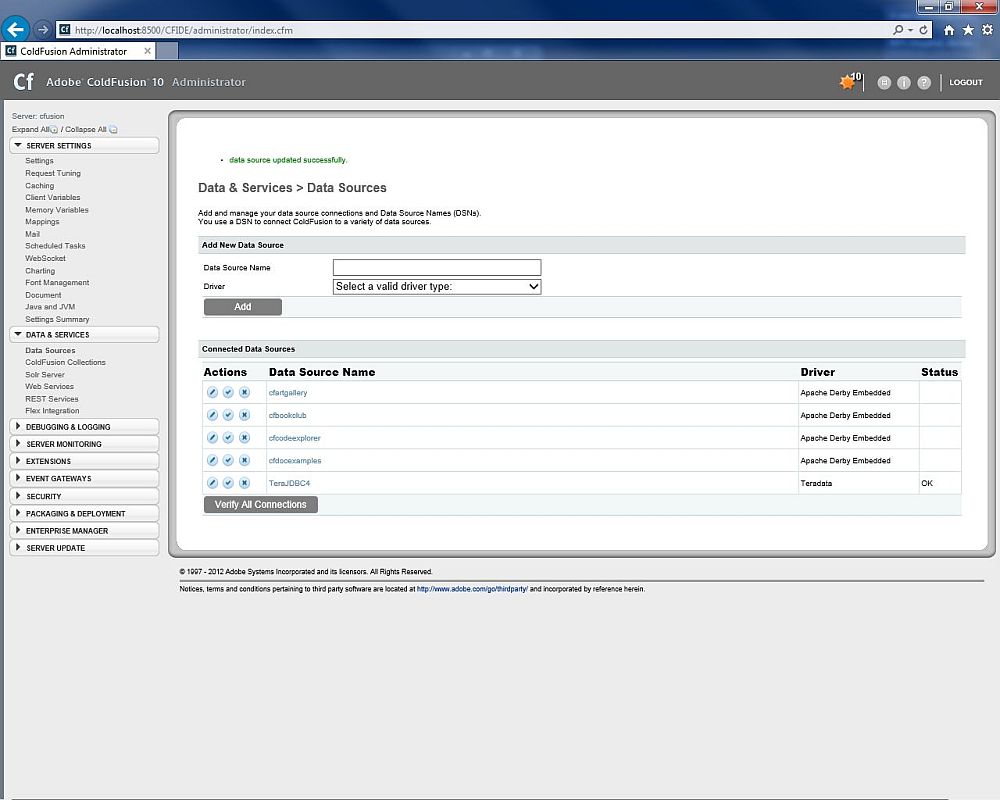Open the adobe.com thirdparty link
Screen dimensions: 1000x800
click(x=472, y=589)
